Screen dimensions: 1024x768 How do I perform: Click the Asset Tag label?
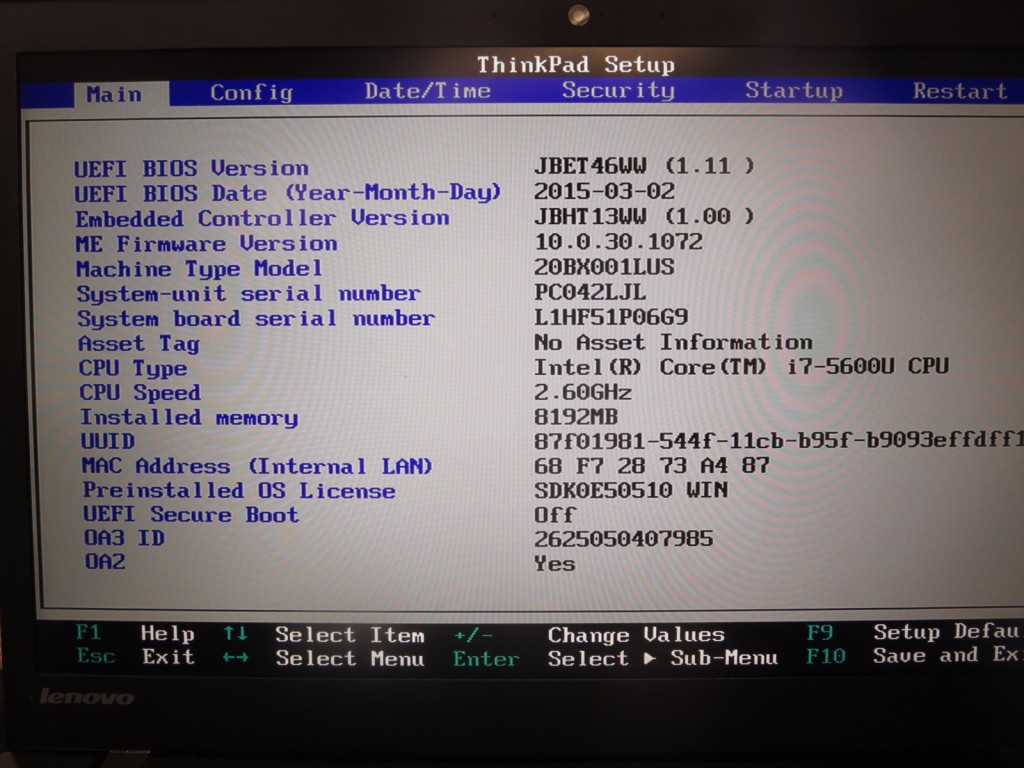click(x=138, y=344)
